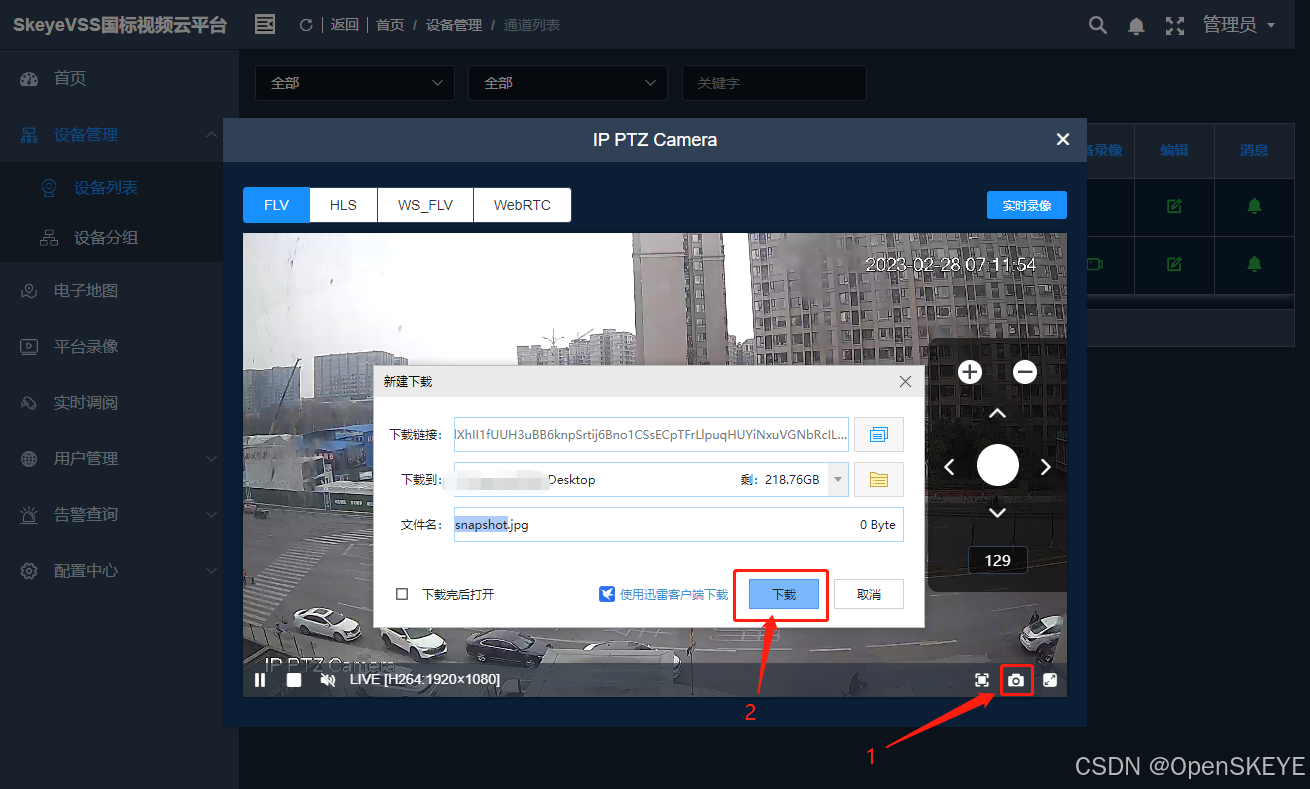Image resolution: width=1310 pixels, height=789 pixels.
Task: Switch to the WS_FLV stream tab
Action: 425,205
